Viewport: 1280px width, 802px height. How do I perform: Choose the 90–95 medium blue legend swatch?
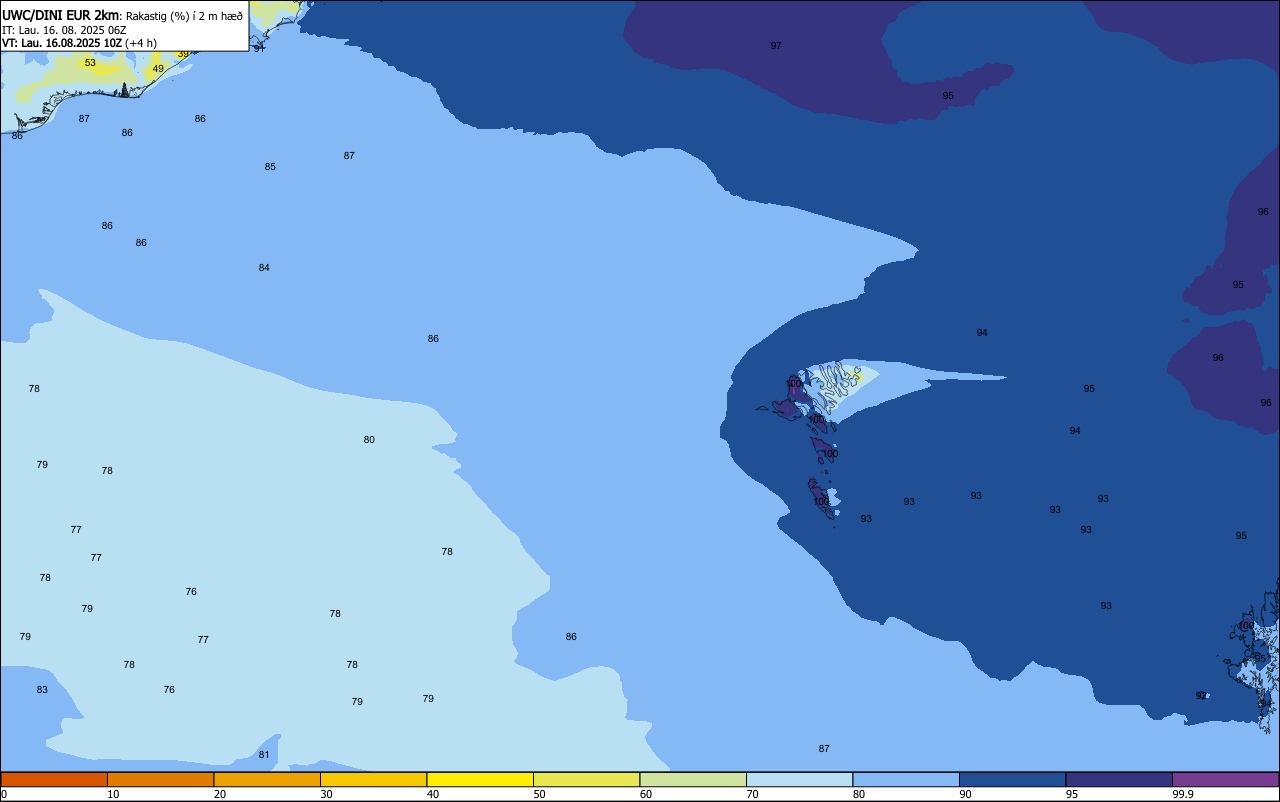point(1012,779)
